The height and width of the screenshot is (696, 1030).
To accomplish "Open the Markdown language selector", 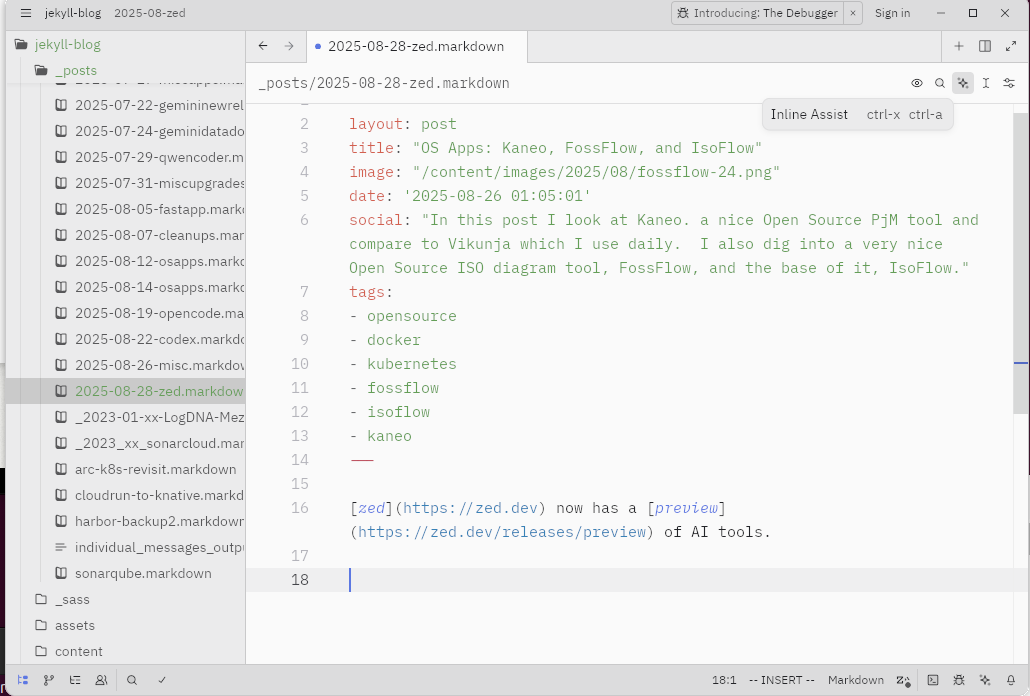I will point(855,680).
